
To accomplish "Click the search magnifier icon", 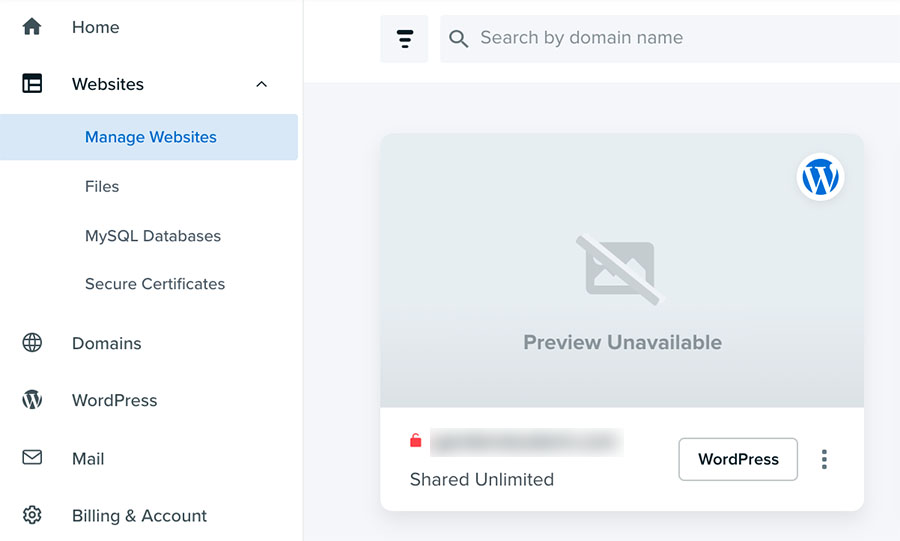I will [x=459, y=38].
